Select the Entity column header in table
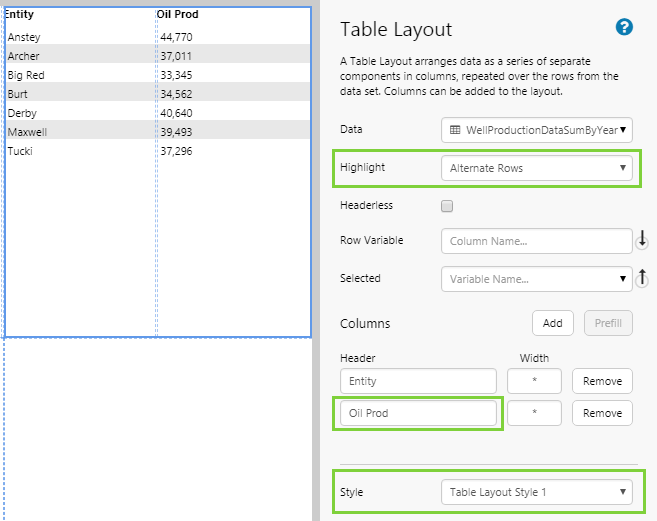The height and width of the screenshot is (521, 657). tap(20, 15)
